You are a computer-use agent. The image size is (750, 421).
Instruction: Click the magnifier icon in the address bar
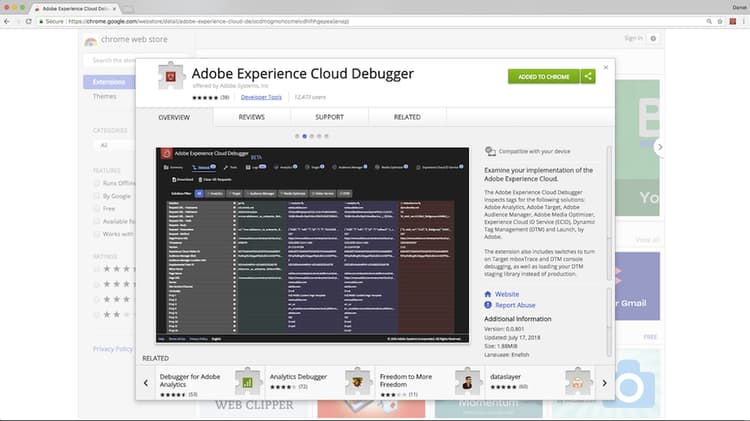[709, 21]
